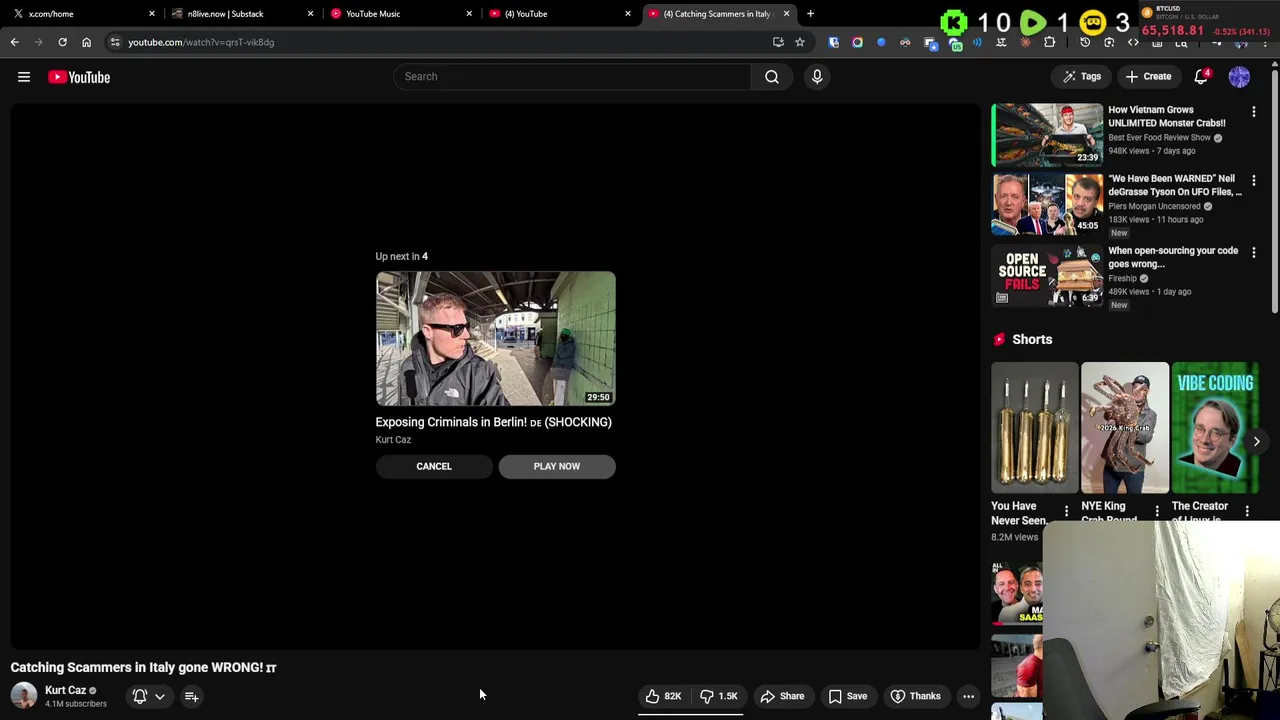
Task: Open Best Ever Food Review Show channel
Action: (1159, 137)
